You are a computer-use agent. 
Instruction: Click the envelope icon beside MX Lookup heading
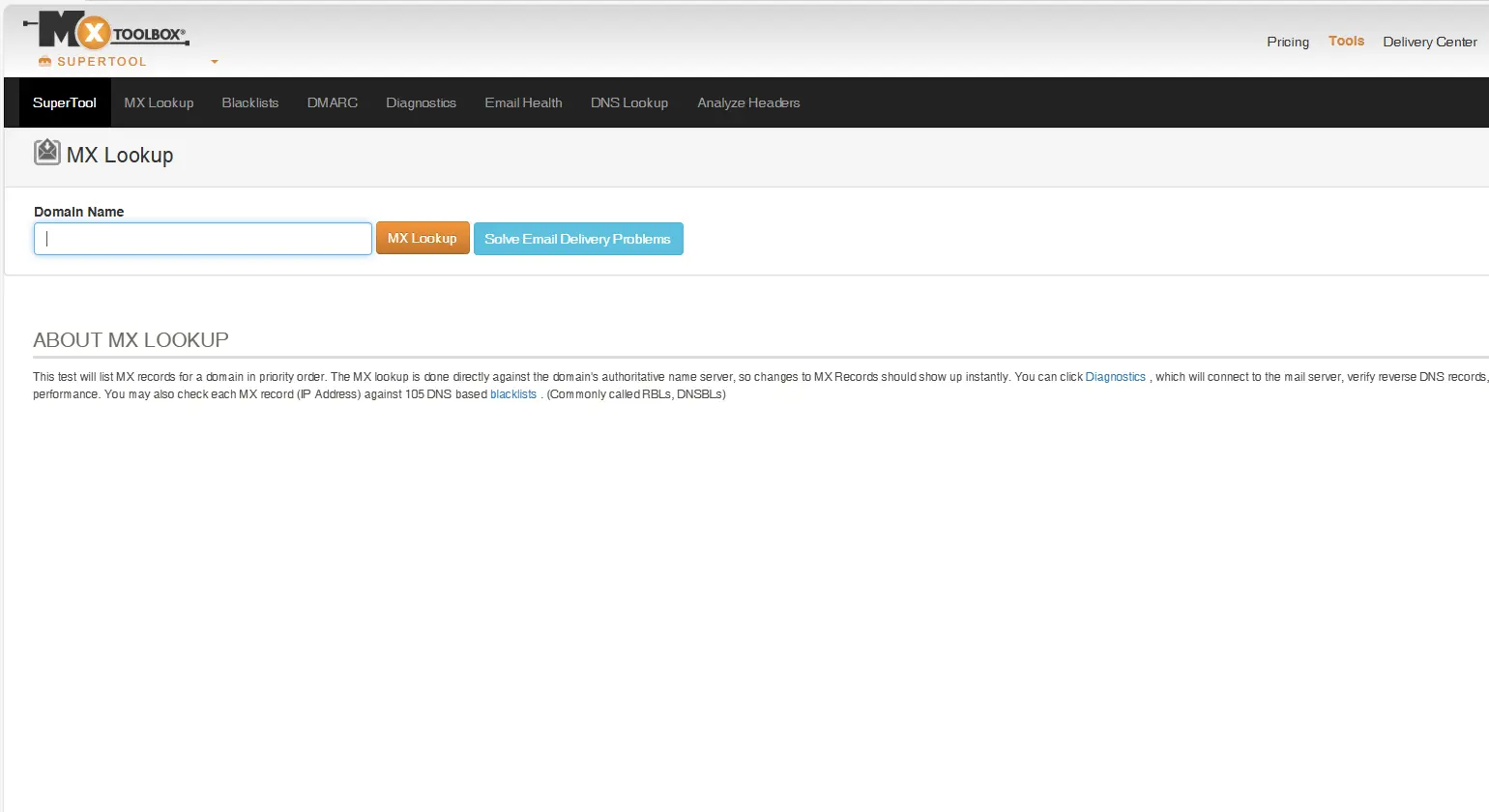pyautogui.click(x=46, y=153)
